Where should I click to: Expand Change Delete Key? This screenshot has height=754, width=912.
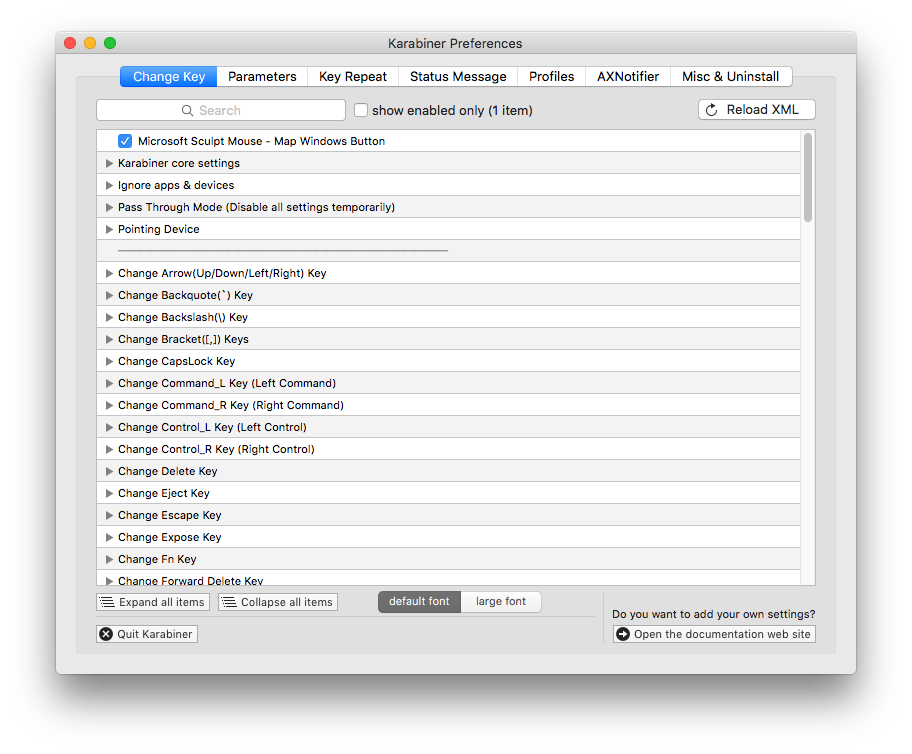[109, 471]
